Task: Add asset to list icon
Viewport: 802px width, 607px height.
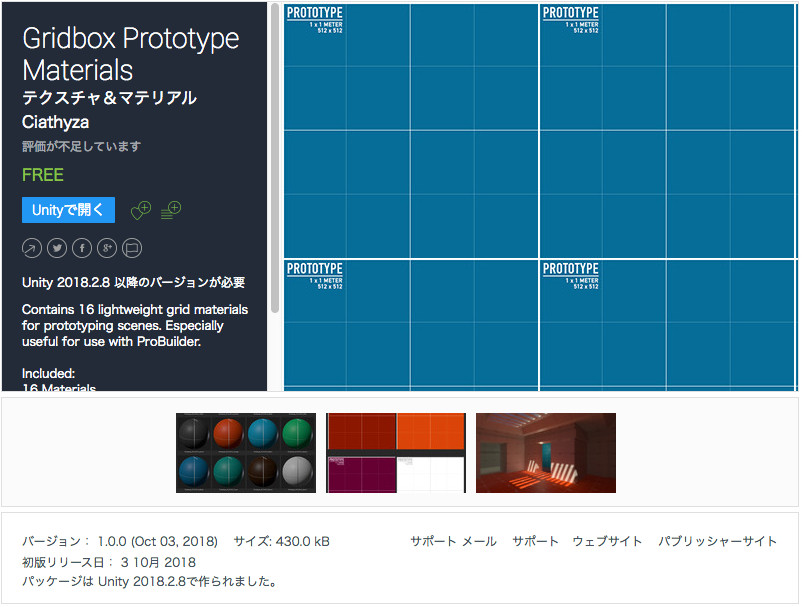Action: [x=171, y=210]
